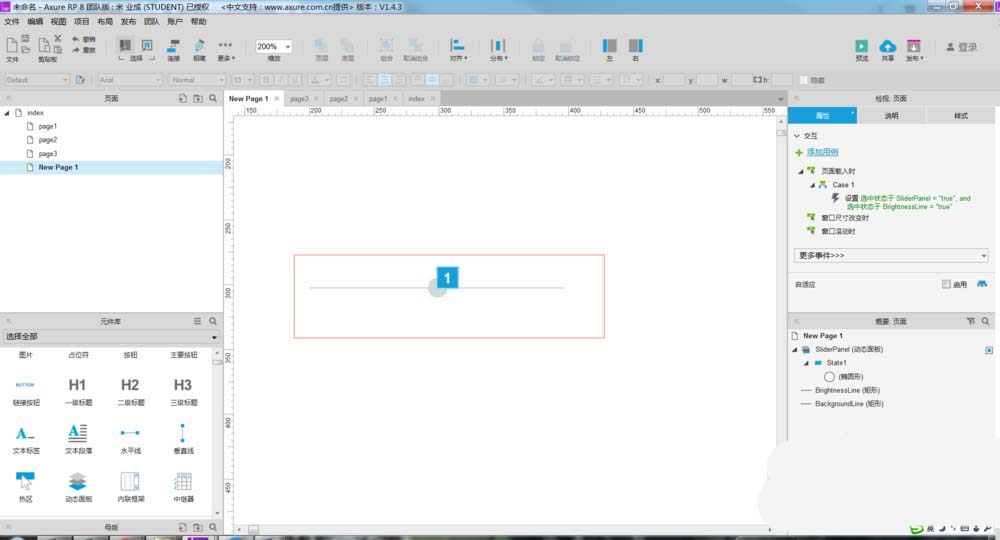Click the Preview (预览) play icon
1000x540 pixels.
(x=862, y=47)
